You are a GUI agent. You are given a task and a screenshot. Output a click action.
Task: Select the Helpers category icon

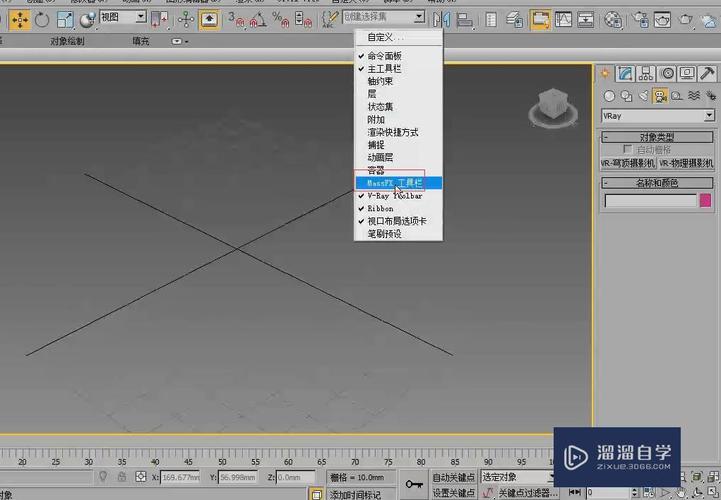(677, 96)
